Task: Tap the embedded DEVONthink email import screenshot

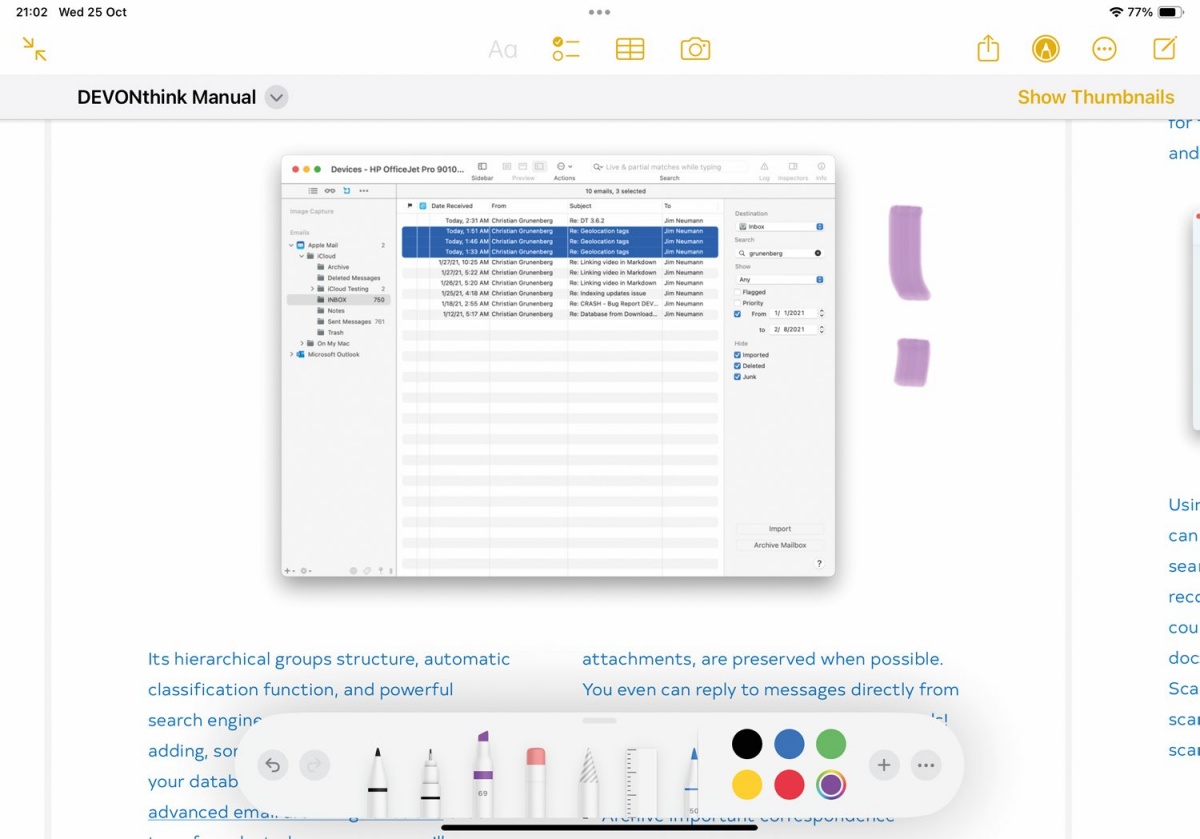Action: (x=558, y=366)
